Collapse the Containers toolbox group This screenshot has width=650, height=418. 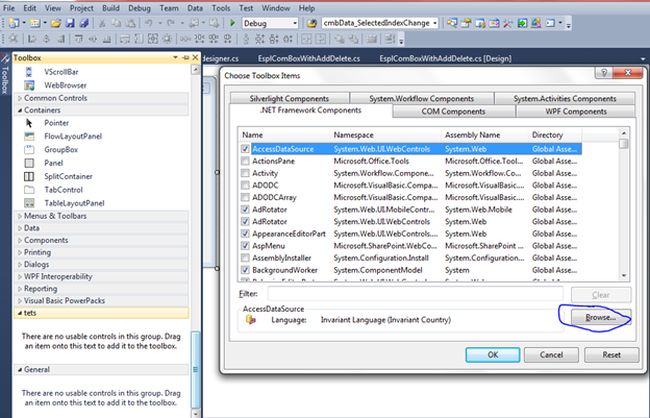(x=19, y=110)
